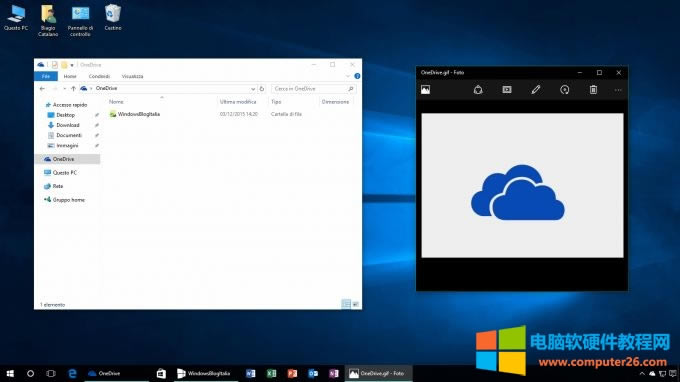The image size is (680, 382).
Task: Launch Word from the taskbar
Action: pos(250,373)
